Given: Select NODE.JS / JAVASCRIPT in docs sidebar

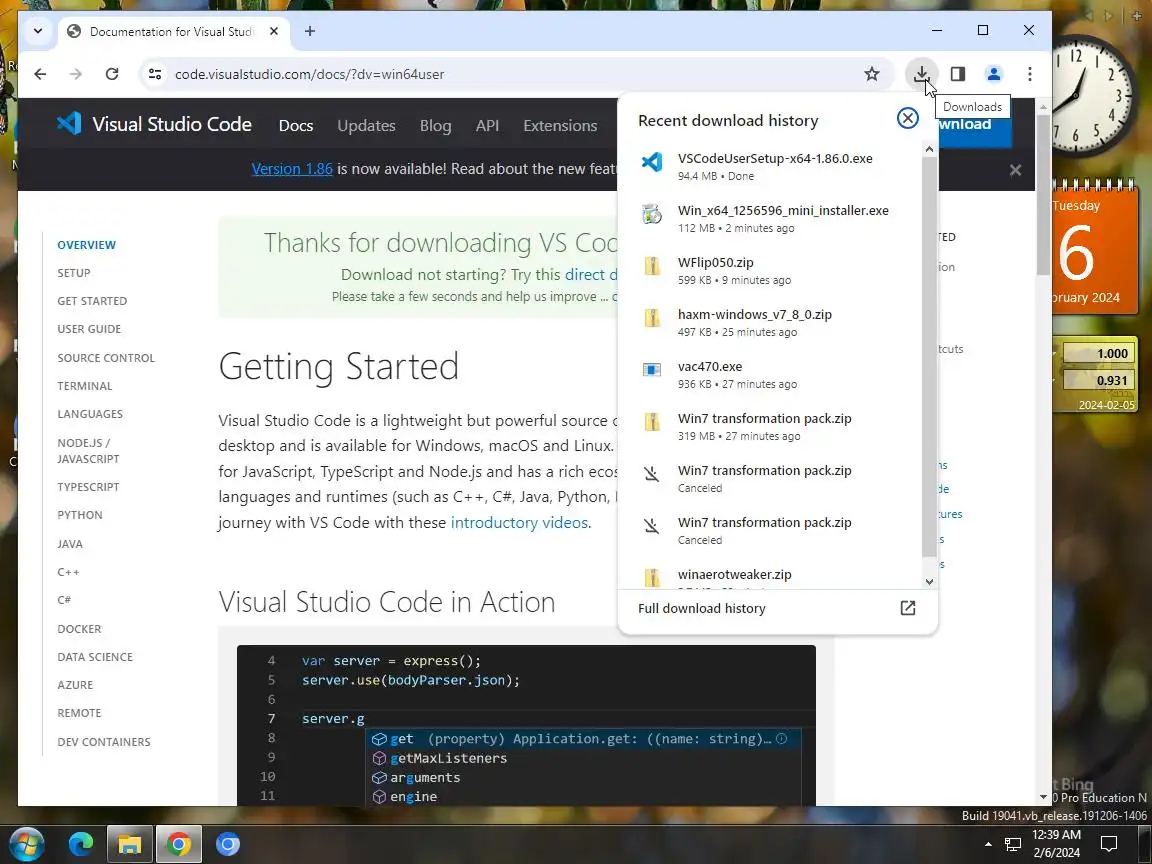Looking at the screenshot, I should coord(88,450).
